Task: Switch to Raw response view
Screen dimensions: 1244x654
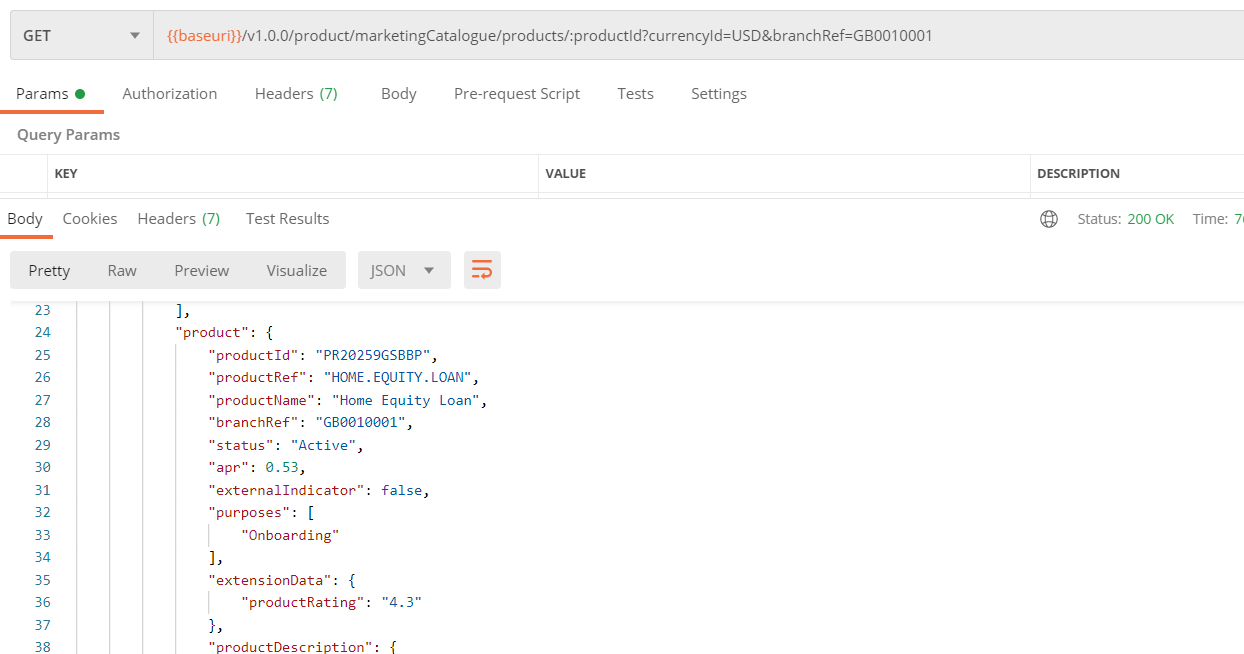Action: (x=122, y=270)
